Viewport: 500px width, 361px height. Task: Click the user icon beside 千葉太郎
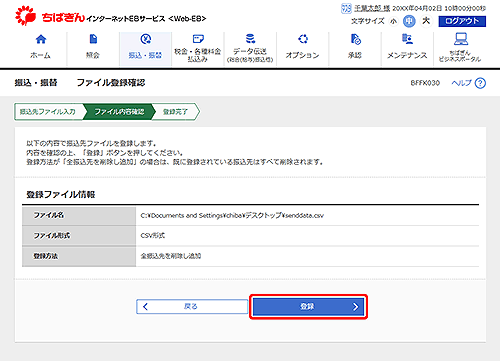click(x=346, y=8)
